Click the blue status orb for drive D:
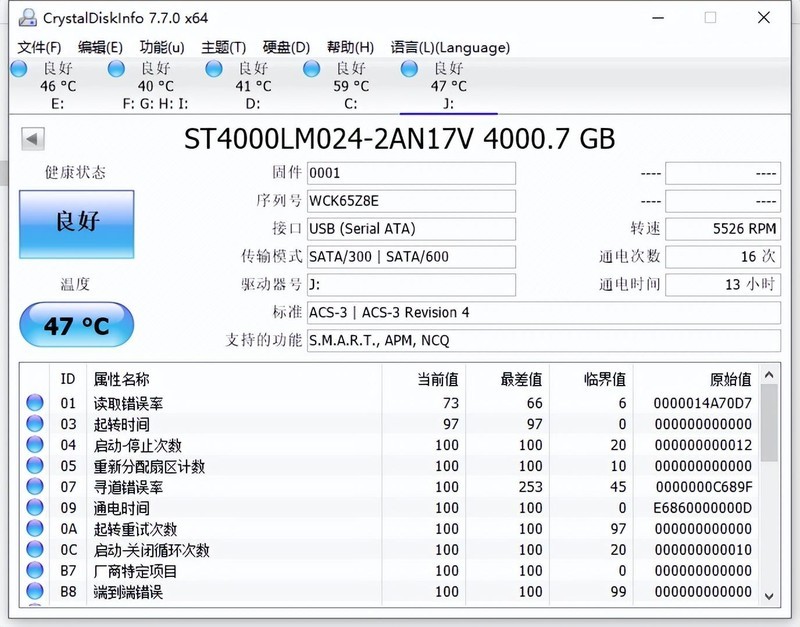 point(214,68)
